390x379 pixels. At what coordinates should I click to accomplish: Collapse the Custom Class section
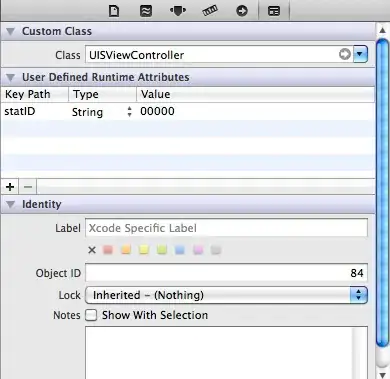11,31
